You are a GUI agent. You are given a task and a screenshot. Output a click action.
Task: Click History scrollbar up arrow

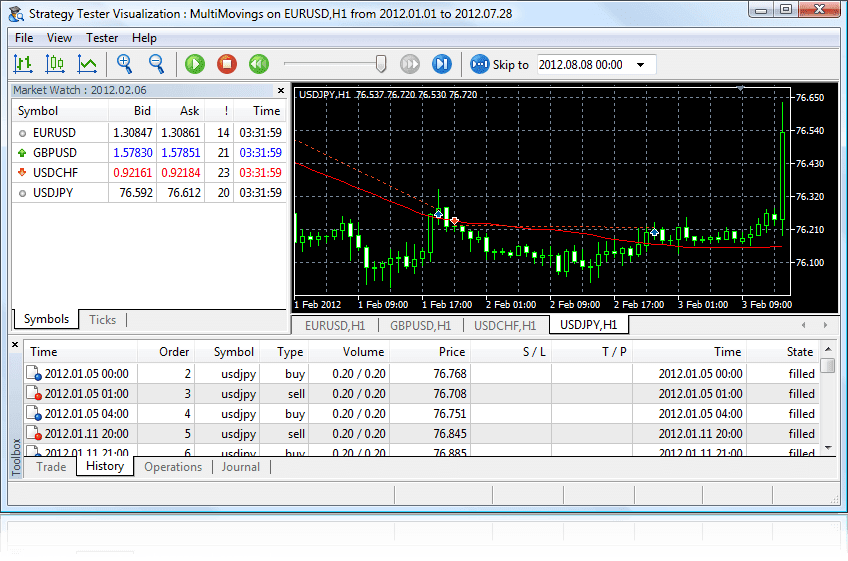pyautogui.click(x=827, y=349)
